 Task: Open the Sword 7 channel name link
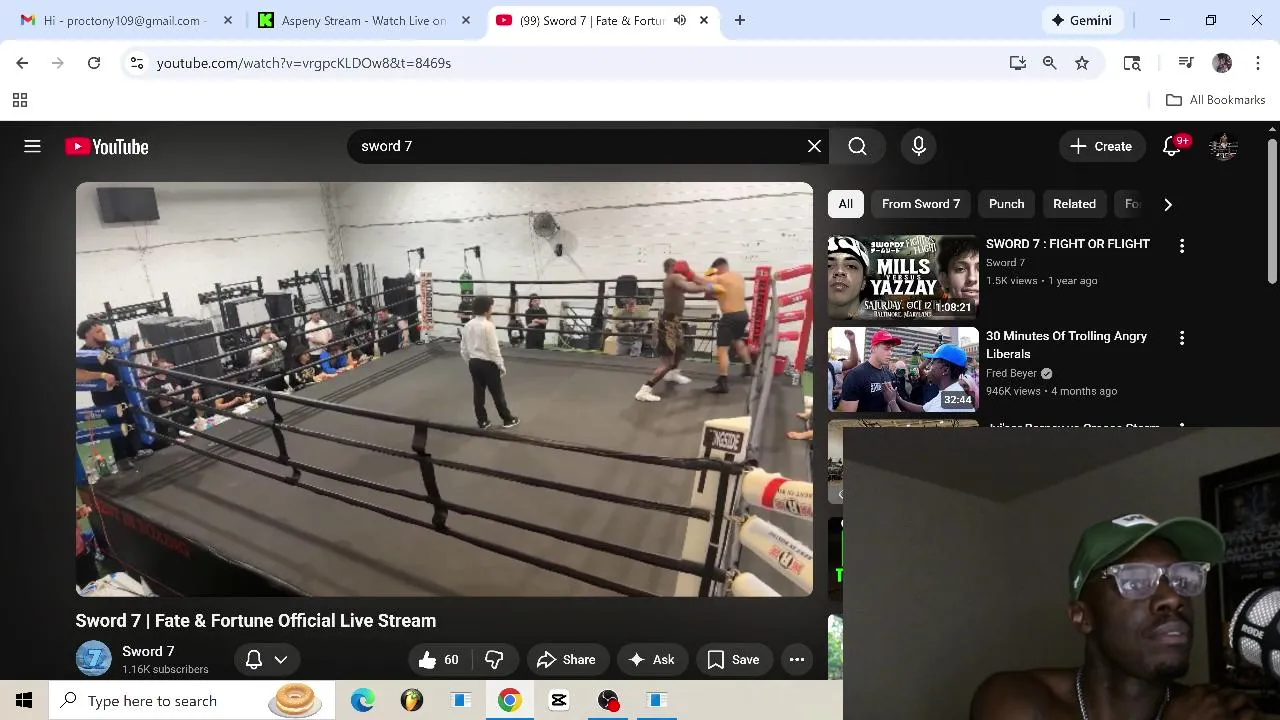148,651
